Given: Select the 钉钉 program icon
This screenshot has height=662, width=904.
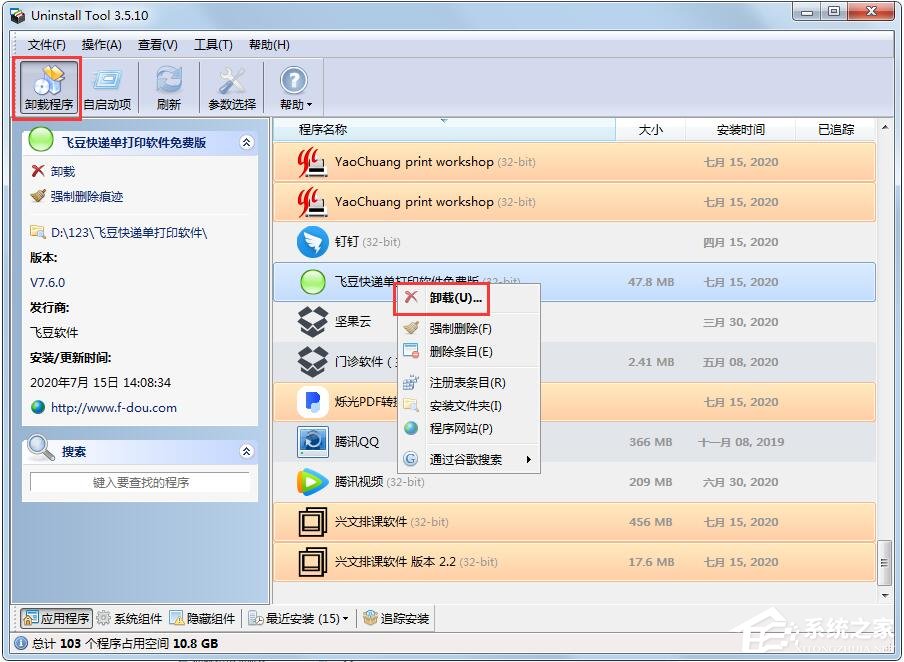Looking at the screenshot, I should pos(312,242).
